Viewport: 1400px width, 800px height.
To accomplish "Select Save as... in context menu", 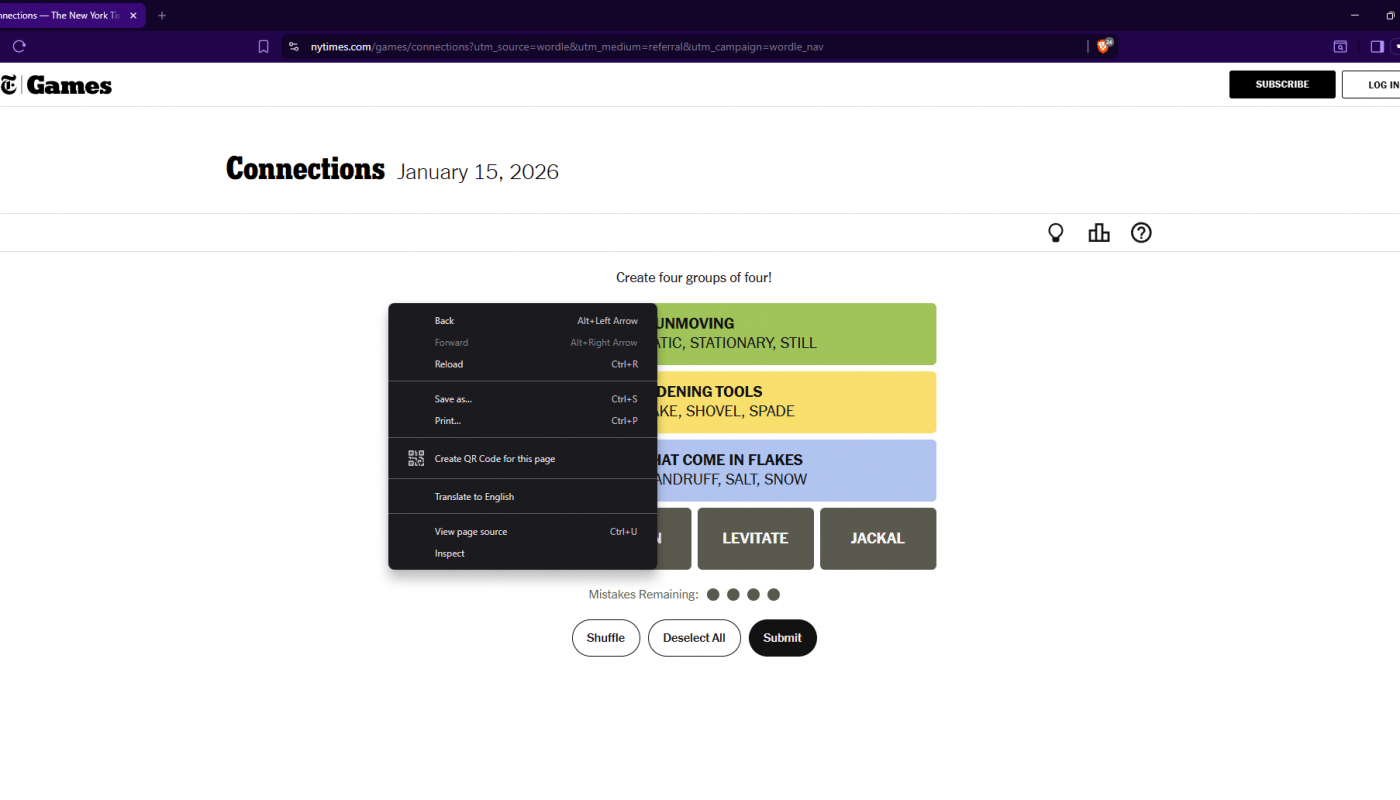I will coord(453,399).
